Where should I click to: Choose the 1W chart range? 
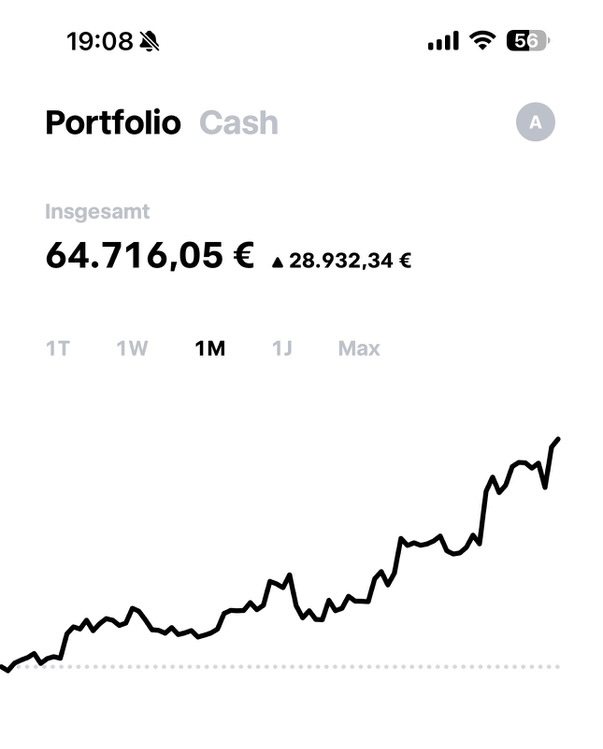click(132, 348)
